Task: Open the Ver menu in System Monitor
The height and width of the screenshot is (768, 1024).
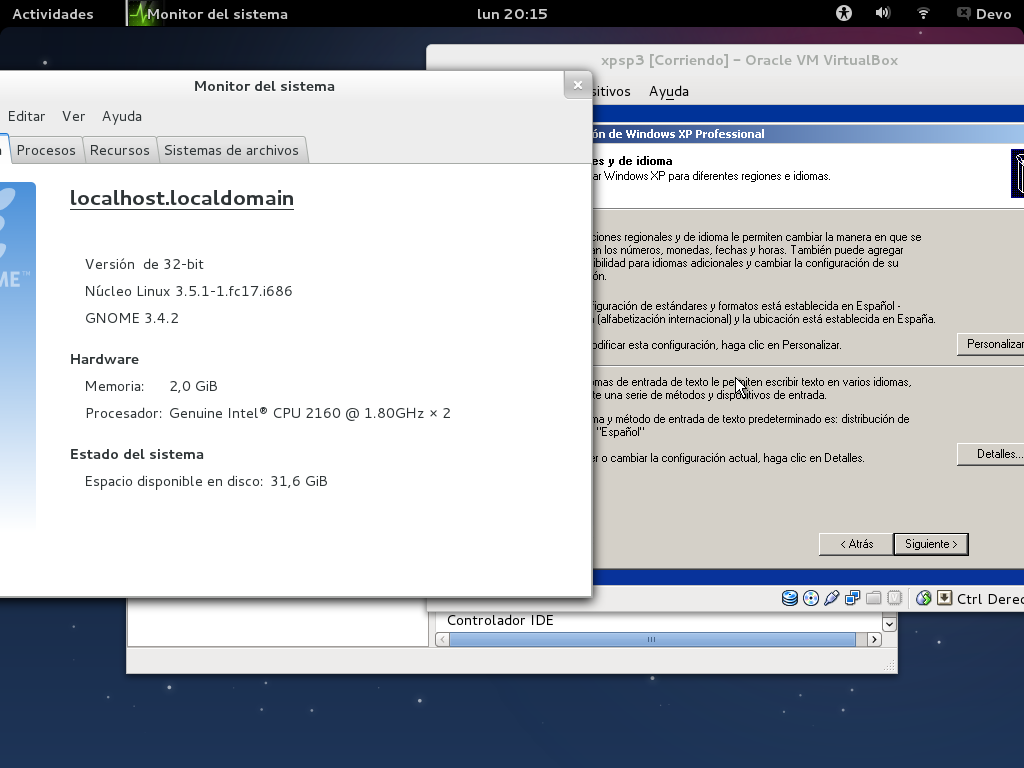Action: coord(73,116)
